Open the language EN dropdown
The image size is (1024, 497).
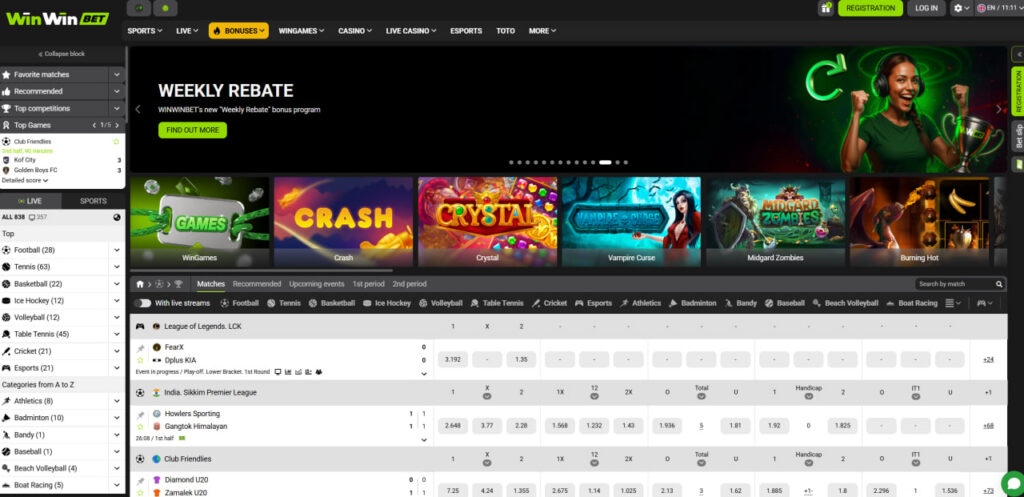[999, 8]
